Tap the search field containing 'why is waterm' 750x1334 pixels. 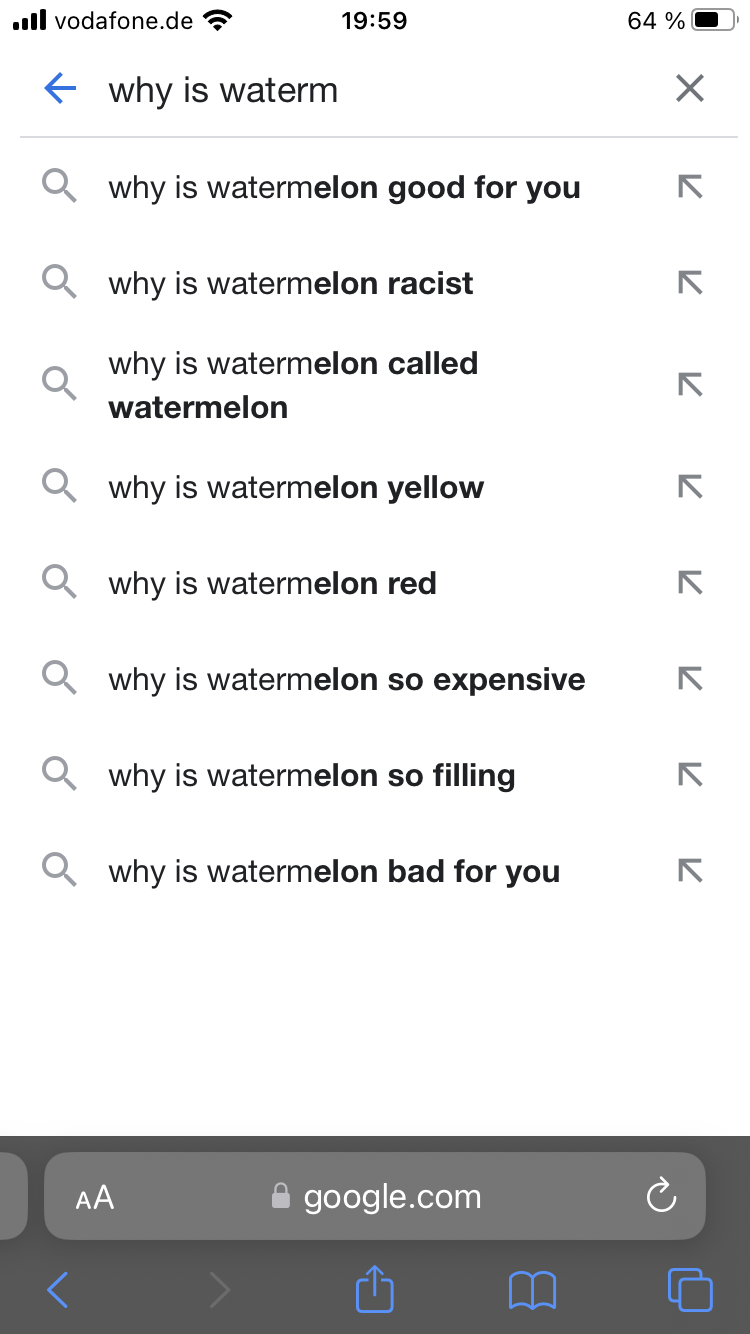(x=375, y=90)
